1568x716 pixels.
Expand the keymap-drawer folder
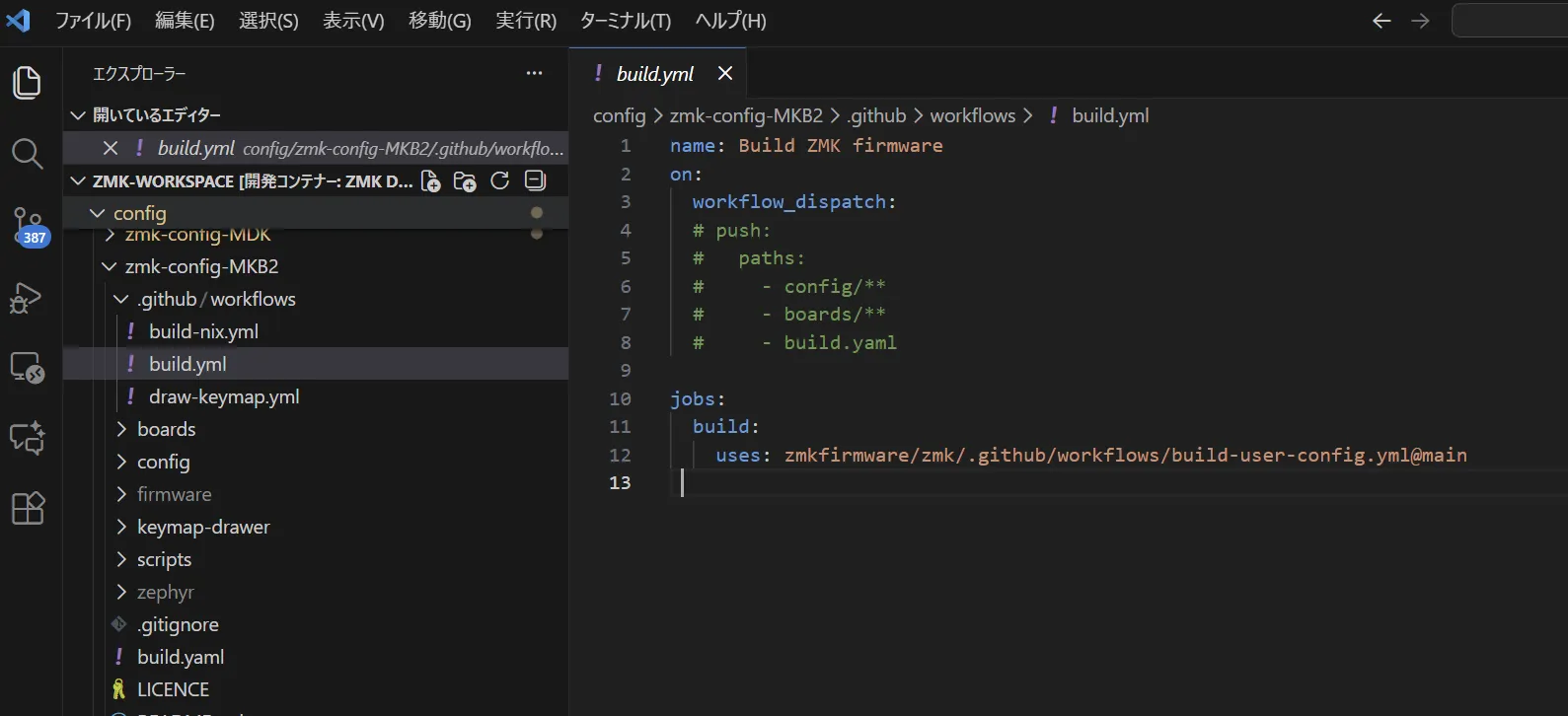pyautogui.click(x=202, y=527)
